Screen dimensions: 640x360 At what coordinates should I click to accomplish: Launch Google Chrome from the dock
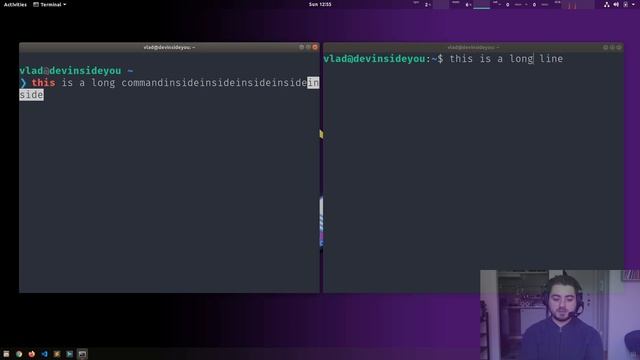point(19,354)
